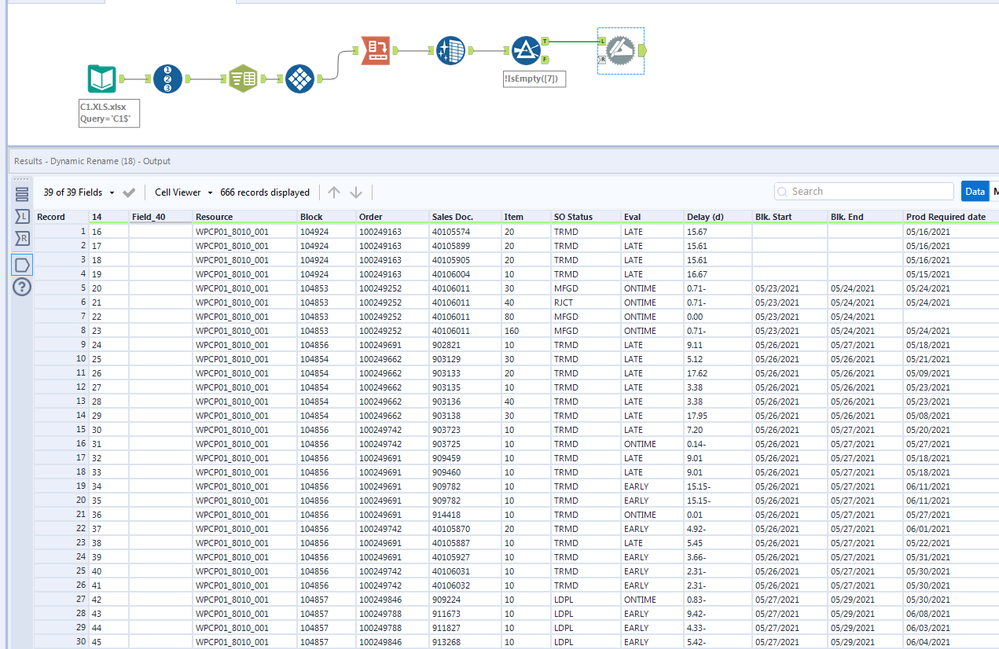Select Sales Doc. cell 40105574

[465, 232]
